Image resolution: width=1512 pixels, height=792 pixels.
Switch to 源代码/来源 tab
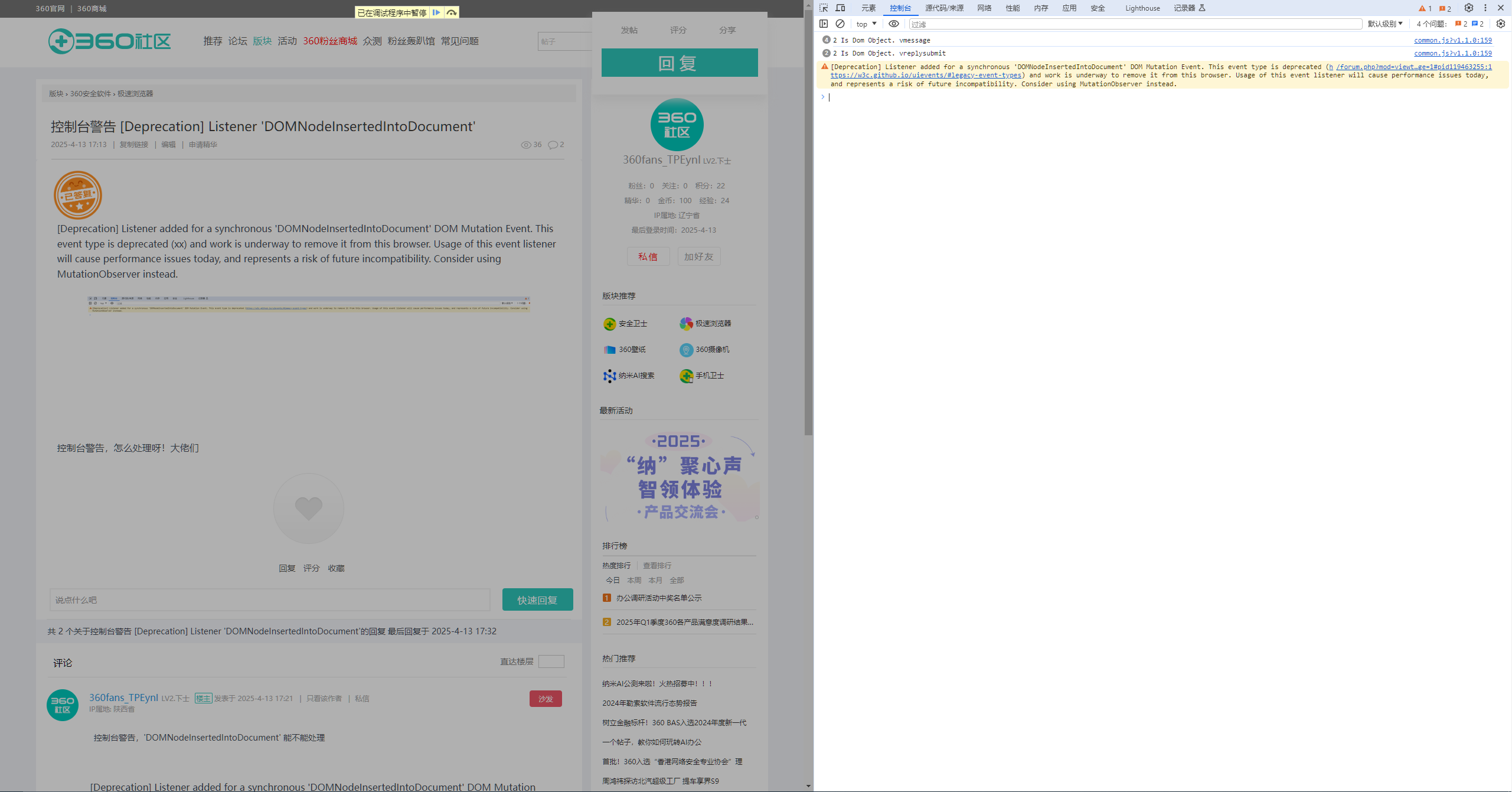click(944, 8)
